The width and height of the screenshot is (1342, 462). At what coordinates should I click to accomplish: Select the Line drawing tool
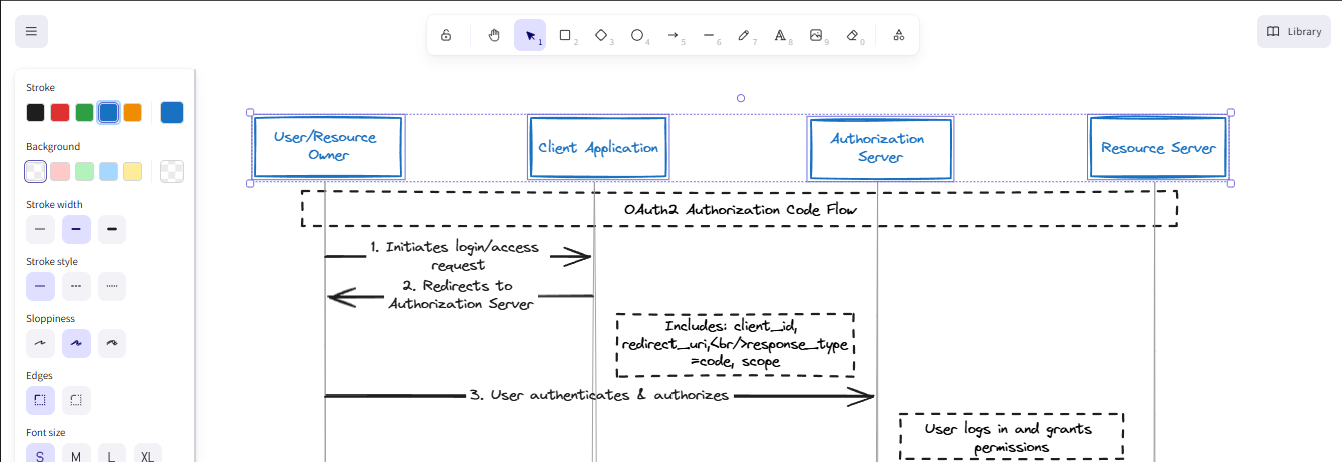point(710,35)
